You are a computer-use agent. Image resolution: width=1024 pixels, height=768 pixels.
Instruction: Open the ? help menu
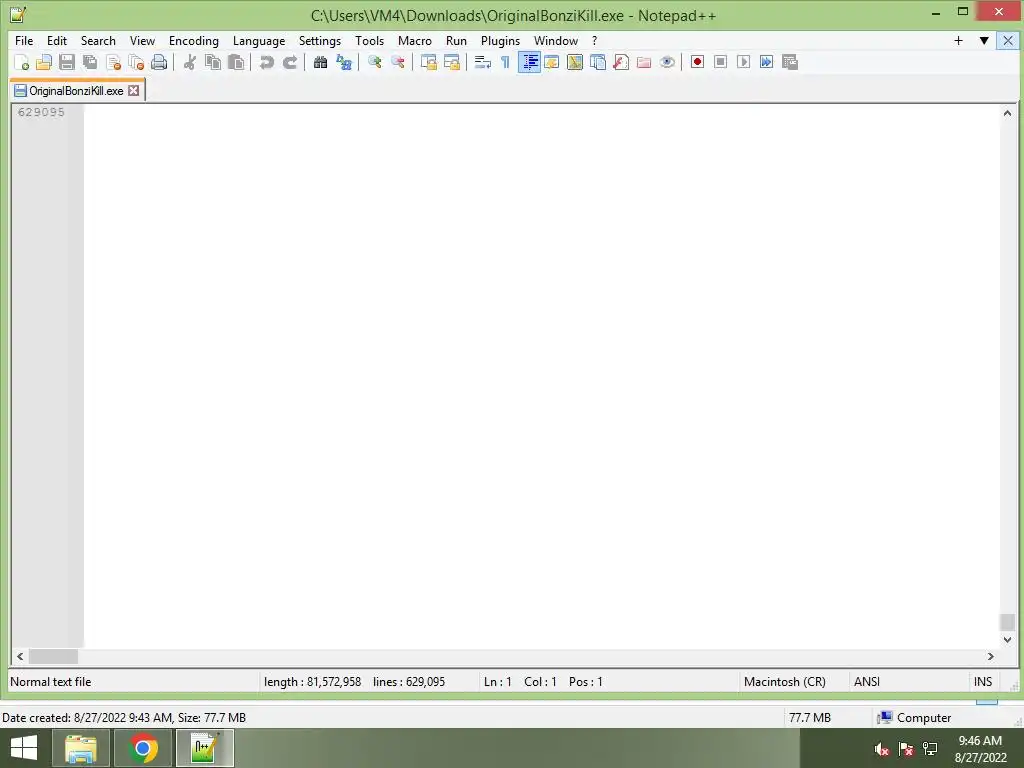coord(594,40)
